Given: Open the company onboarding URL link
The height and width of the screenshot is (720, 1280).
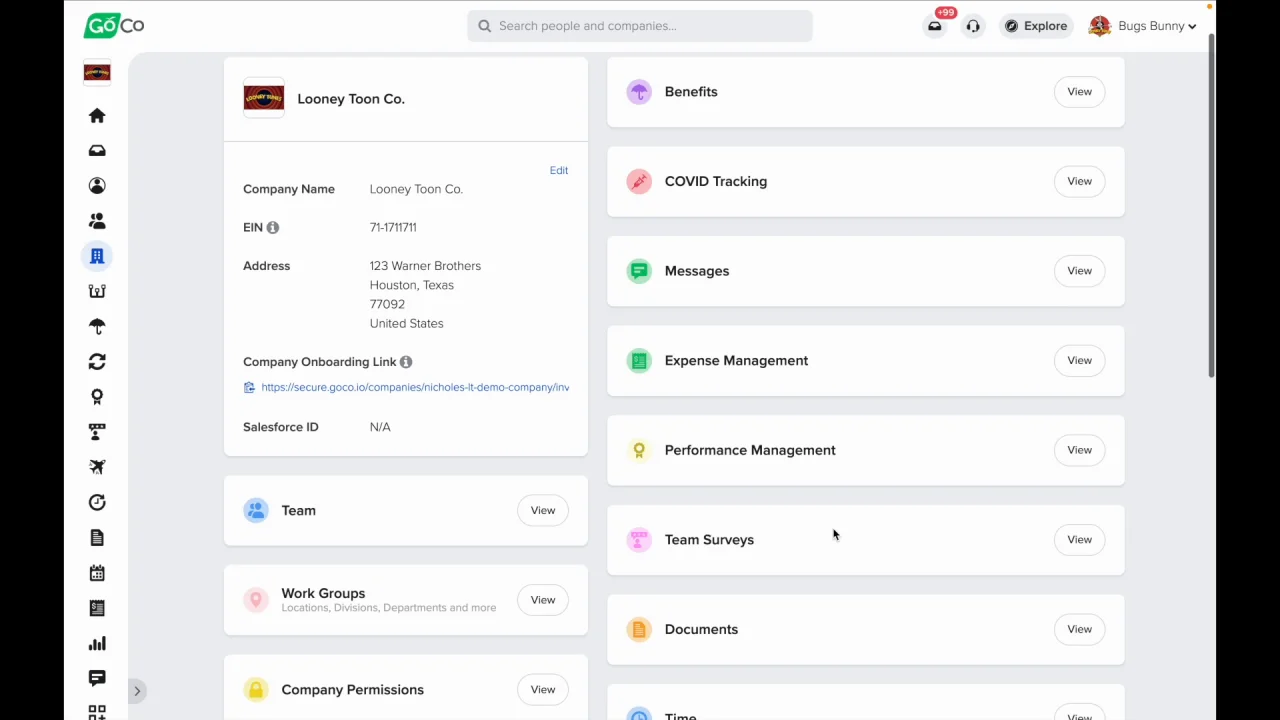Looking at the screenshot, I should pyautogui.click(x=415, y=387).
